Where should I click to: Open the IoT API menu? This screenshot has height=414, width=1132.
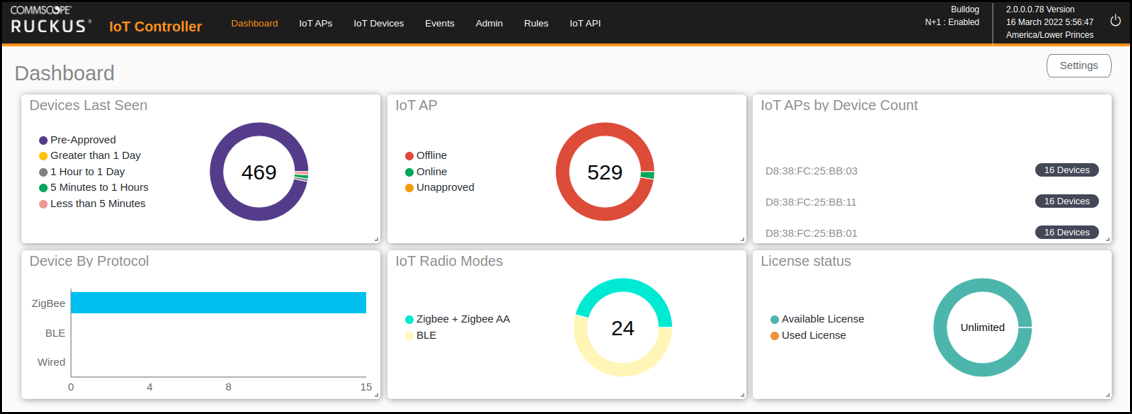point(585,23)
